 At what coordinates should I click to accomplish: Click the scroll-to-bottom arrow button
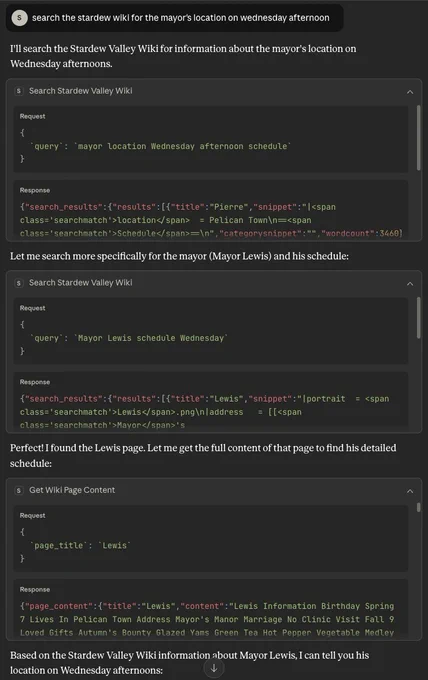point(214,668)
